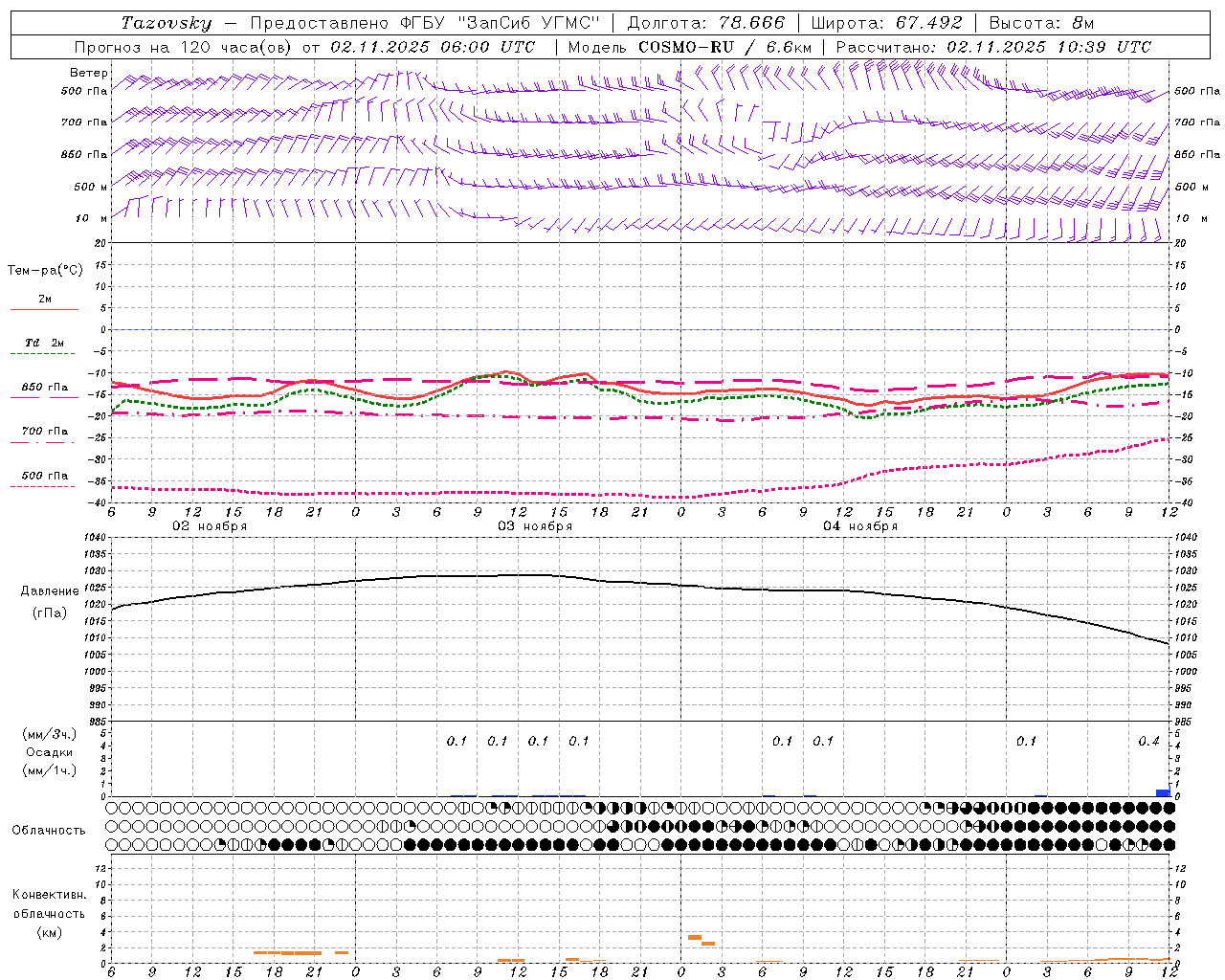The height and width of the screenshot is (980, 1225).
Task: Select the left 500 гПа wind level label
Action: coord(84,91)
